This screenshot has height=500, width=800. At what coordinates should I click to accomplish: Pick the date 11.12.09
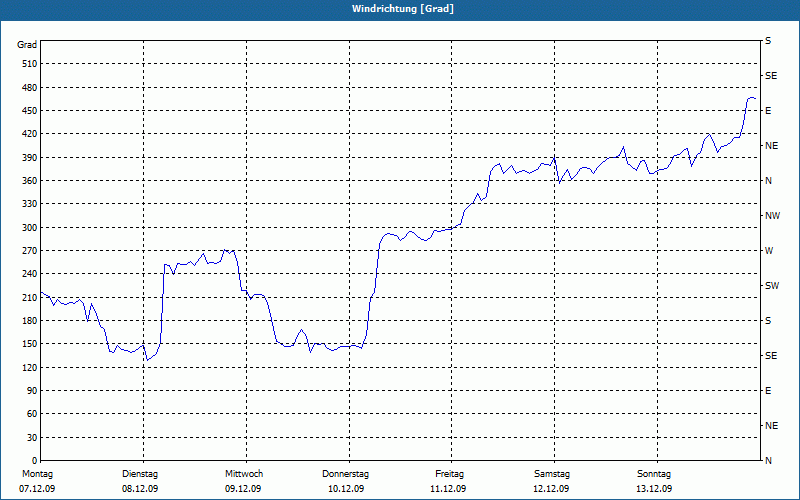[x=448, y=489]
